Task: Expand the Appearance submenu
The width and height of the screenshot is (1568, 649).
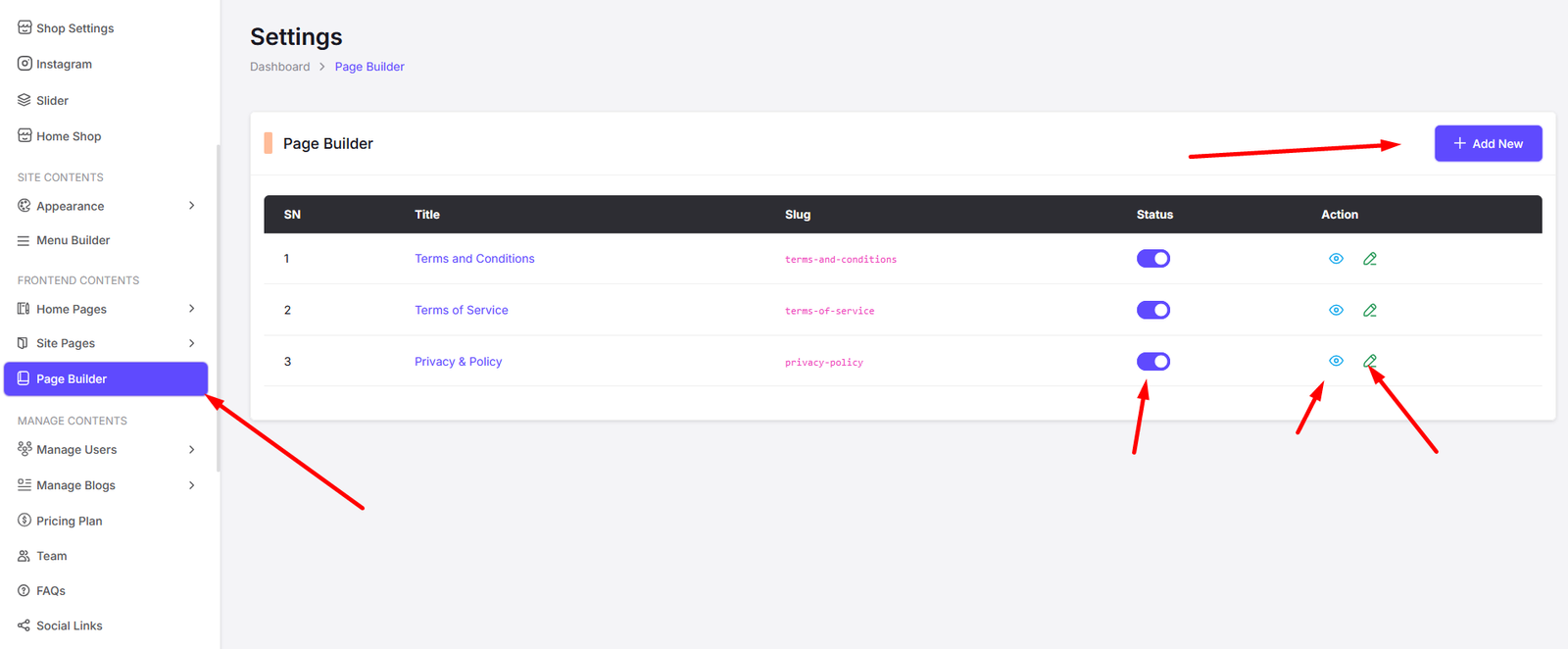Action: point(191,206)
